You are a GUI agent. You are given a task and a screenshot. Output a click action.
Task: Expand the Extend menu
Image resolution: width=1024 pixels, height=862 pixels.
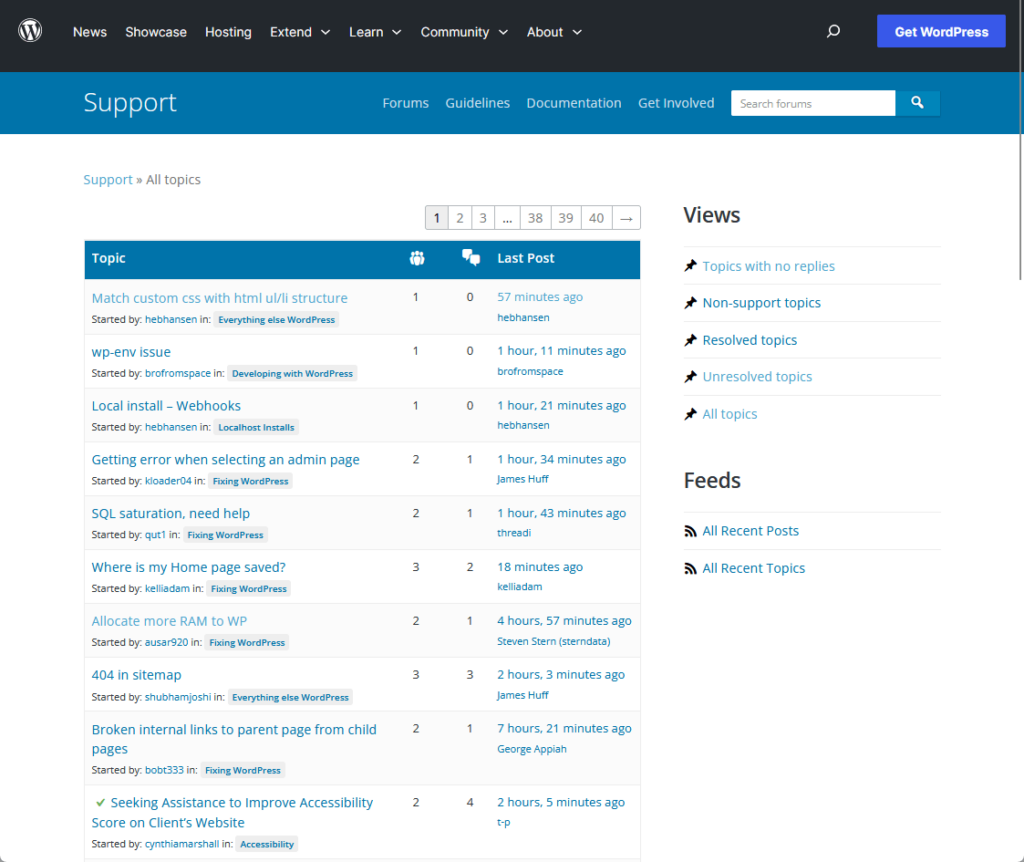point(300,32)
